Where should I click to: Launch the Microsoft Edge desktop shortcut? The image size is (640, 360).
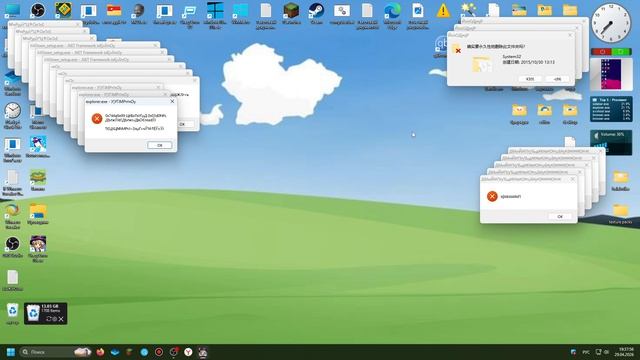tap(392, 10)
